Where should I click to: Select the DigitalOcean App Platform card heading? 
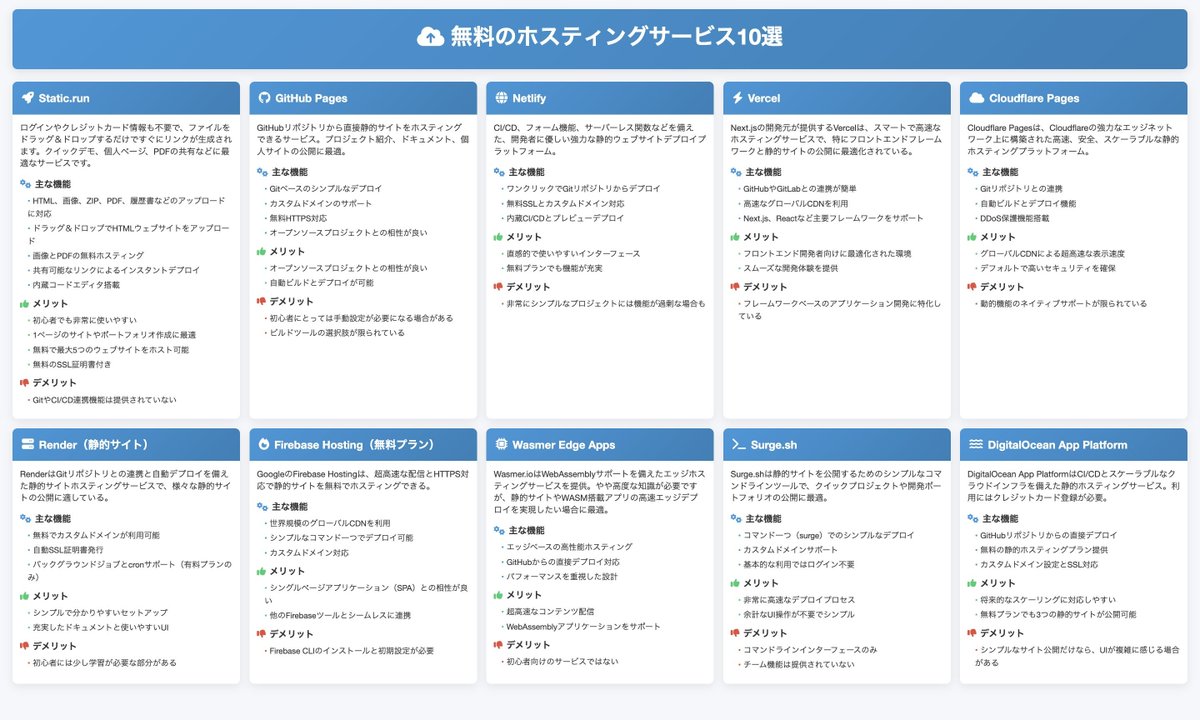coord(1057,445)
